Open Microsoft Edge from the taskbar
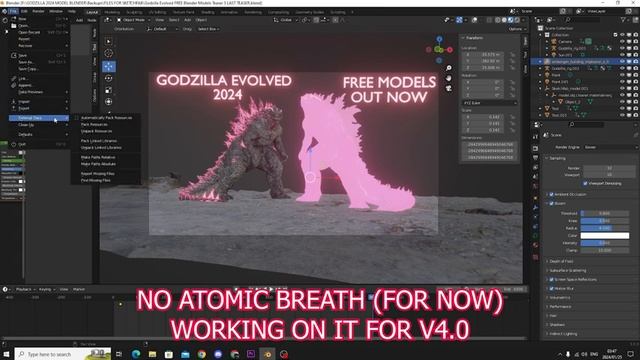This screenshot has height=360, width=640. [x=136, y=354]
